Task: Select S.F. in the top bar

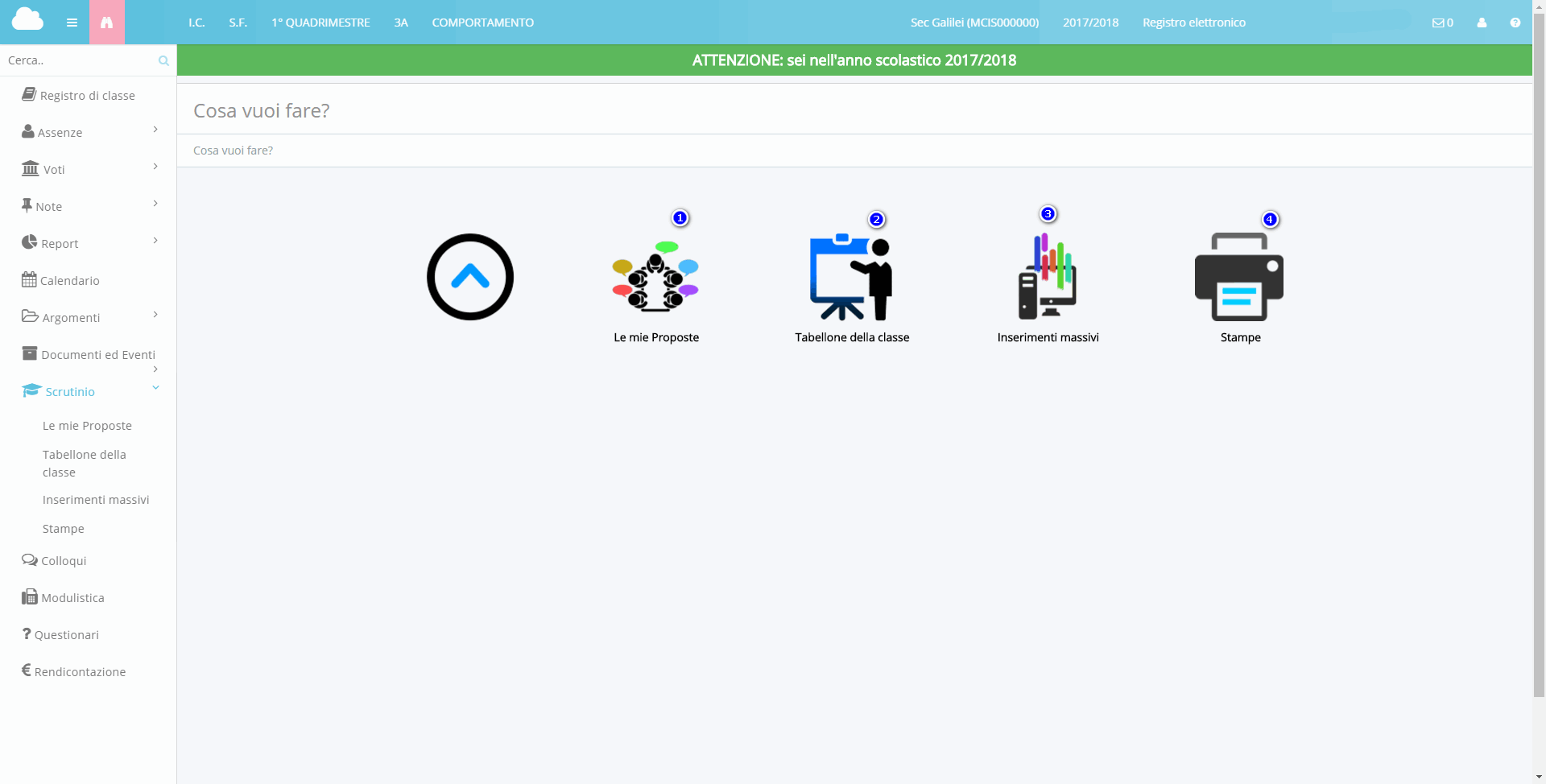Action: pos(238,23)
